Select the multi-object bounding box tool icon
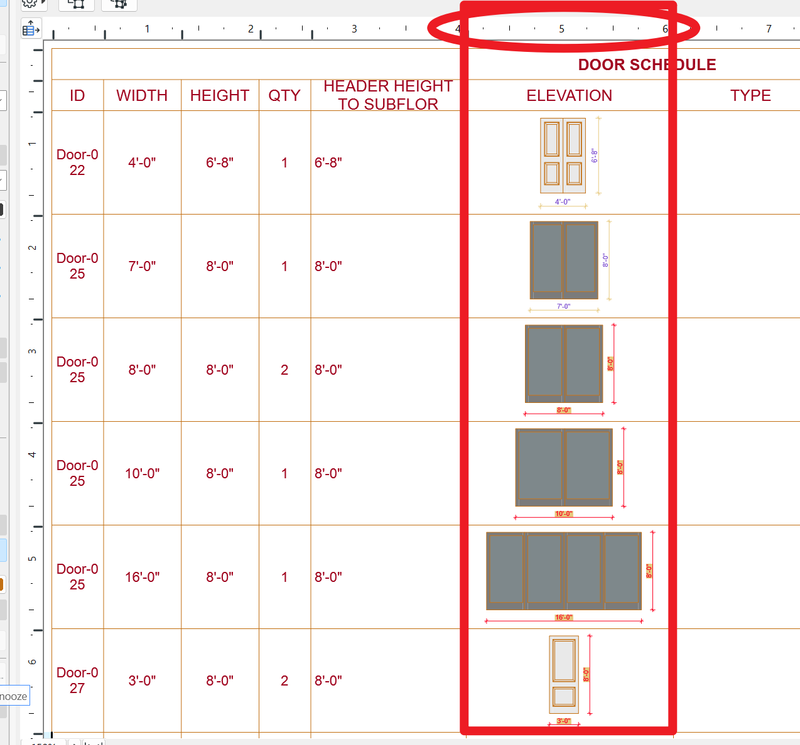Screen dimensions: 800x745 point(118,4)
